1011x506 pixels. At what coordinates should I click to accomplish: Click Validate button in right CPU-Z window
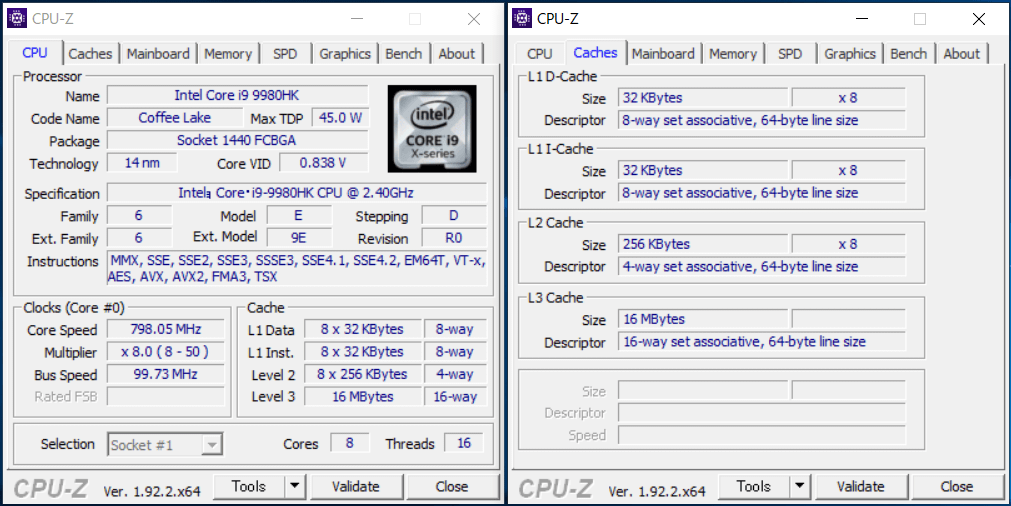[861, 487]
